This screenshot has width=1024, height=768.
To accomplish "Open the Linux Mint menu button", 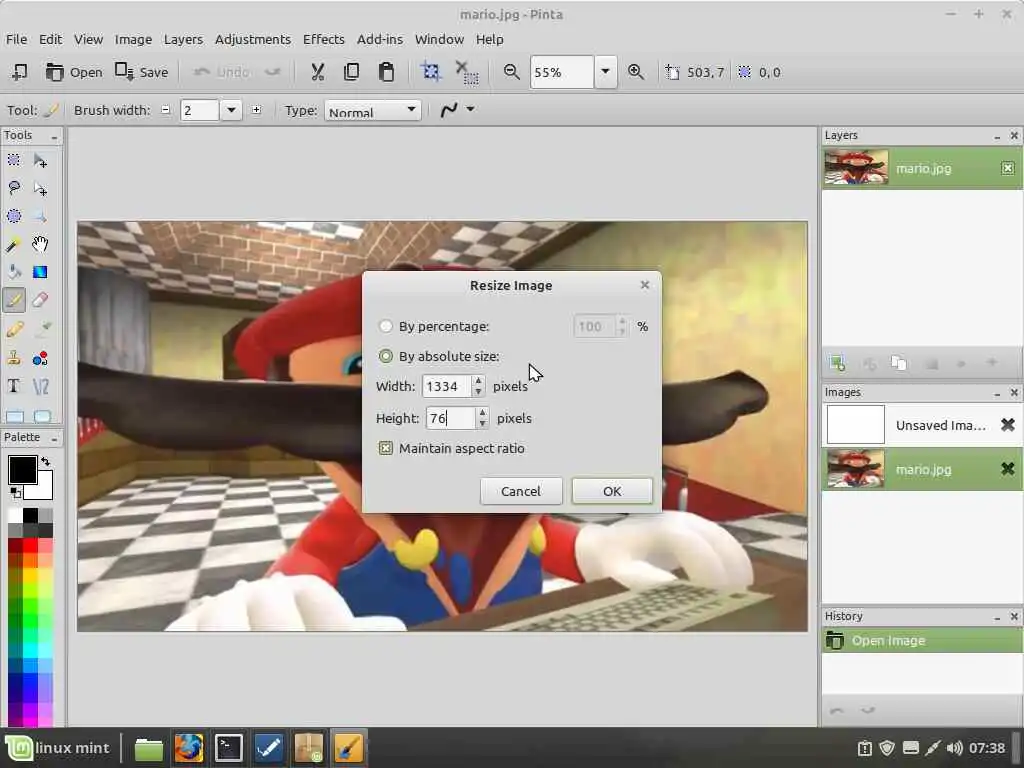I will 57,748.
